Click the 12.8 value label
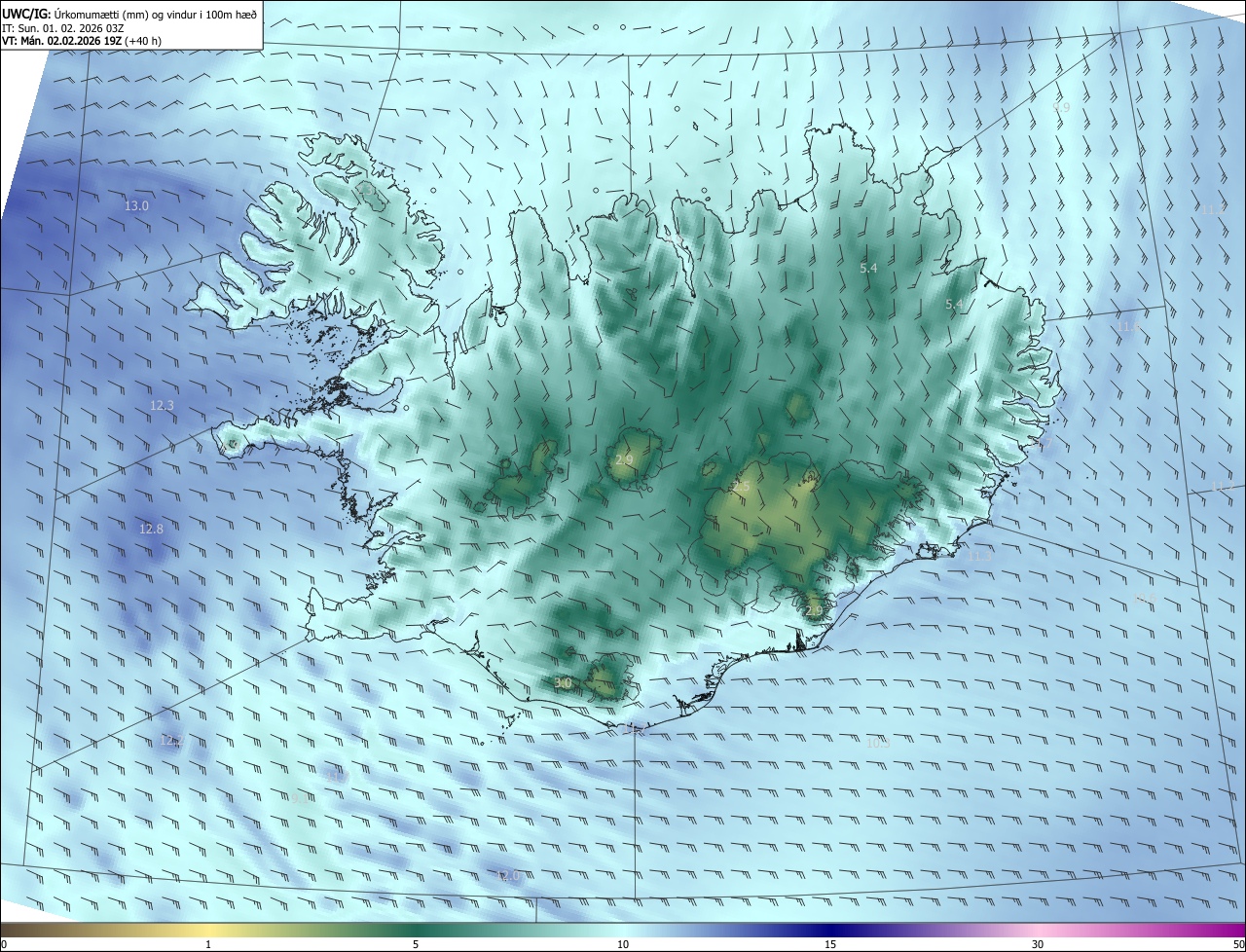 pyautogui.click(x=151, y=530)
